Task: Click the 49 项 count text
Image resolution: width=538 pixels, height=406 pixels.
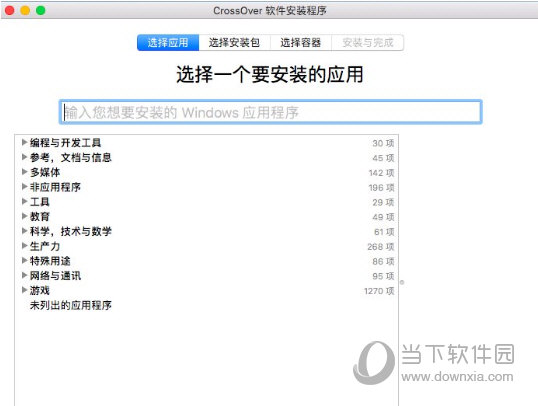Action: point(383,217)
